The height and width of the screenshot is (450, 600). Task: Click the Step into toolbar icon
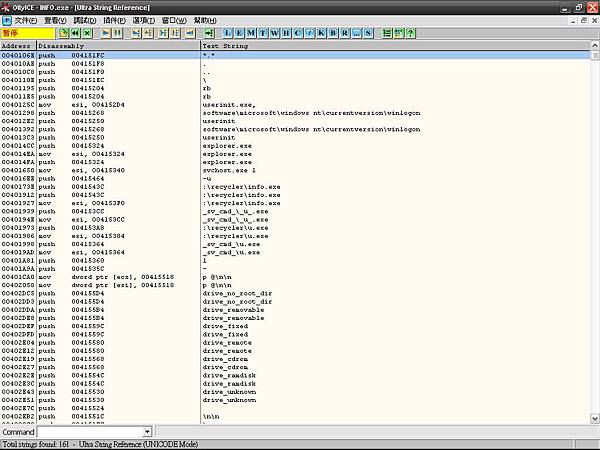click(x=135, y=33)
